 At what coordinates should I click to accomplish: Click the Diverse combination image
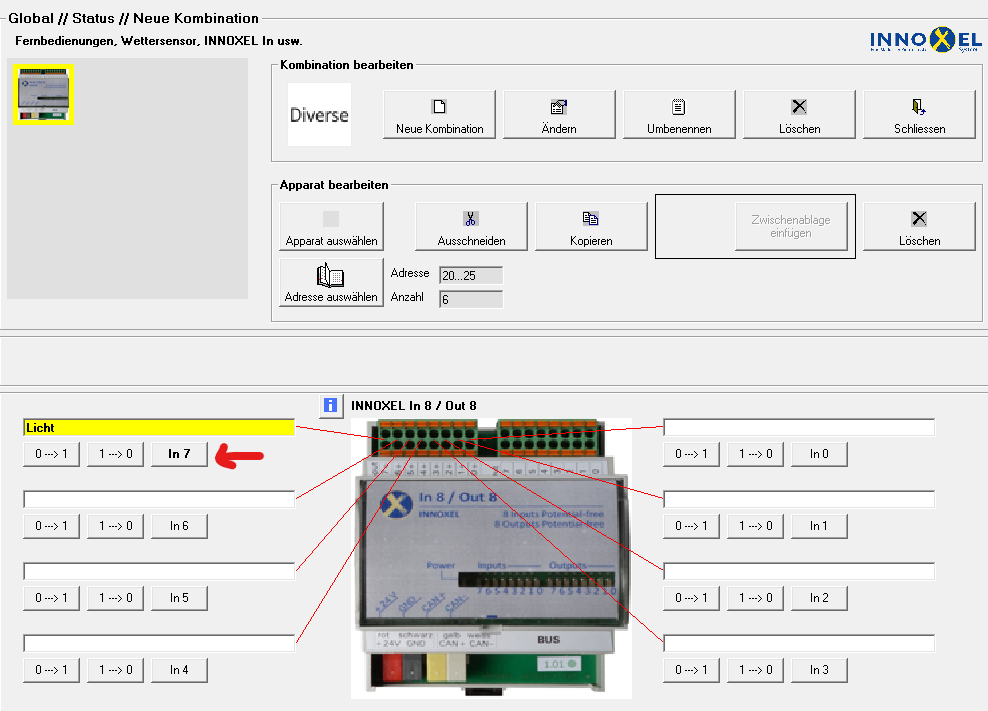point(319,115)
